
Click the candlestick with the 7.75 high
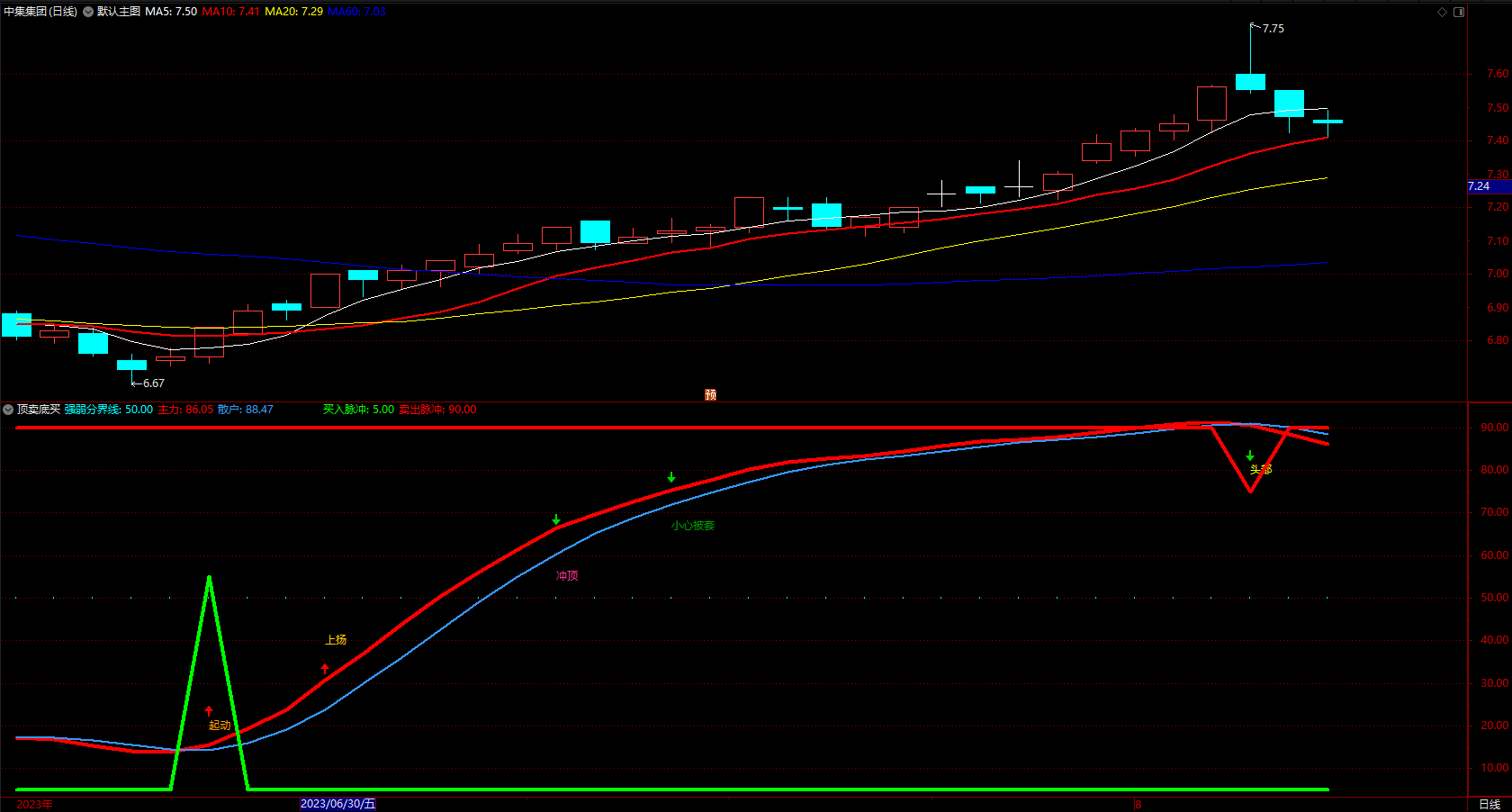click(1250, 81)
